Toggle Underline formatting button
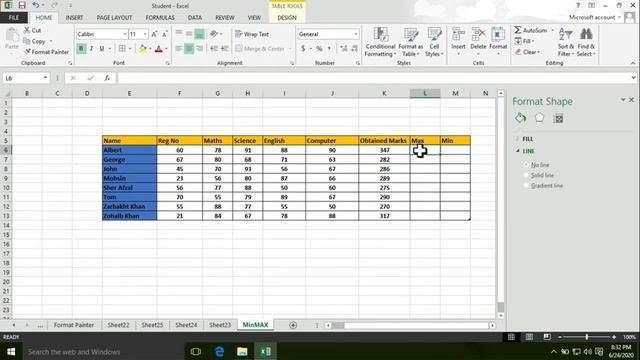This screenshot has width=640, height=360. 102,49
